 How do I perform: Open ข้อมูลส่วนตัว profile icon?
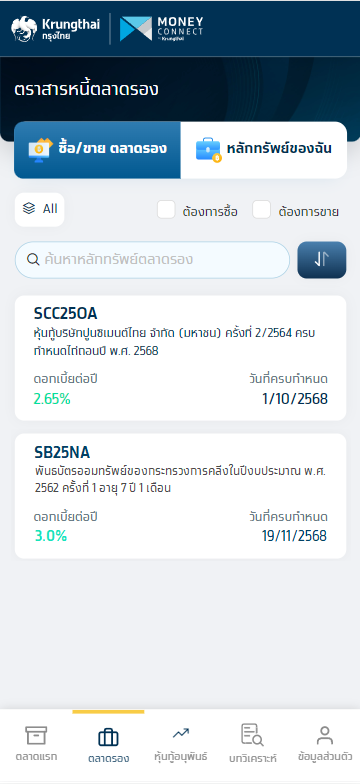325,736
